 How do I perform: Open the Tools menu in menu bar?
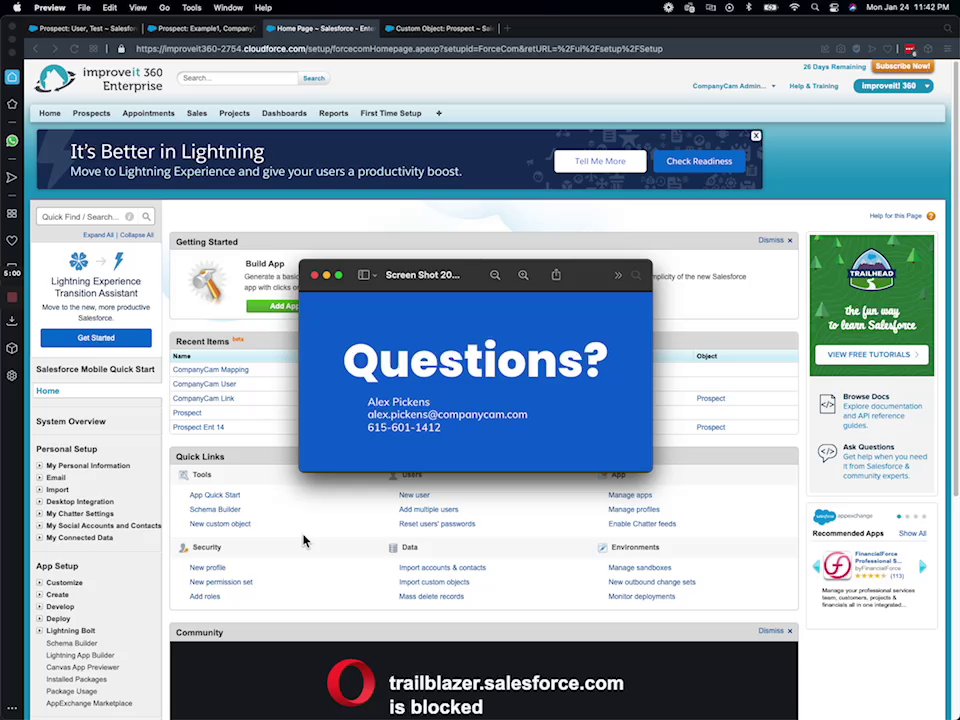[x=192, y=7]
